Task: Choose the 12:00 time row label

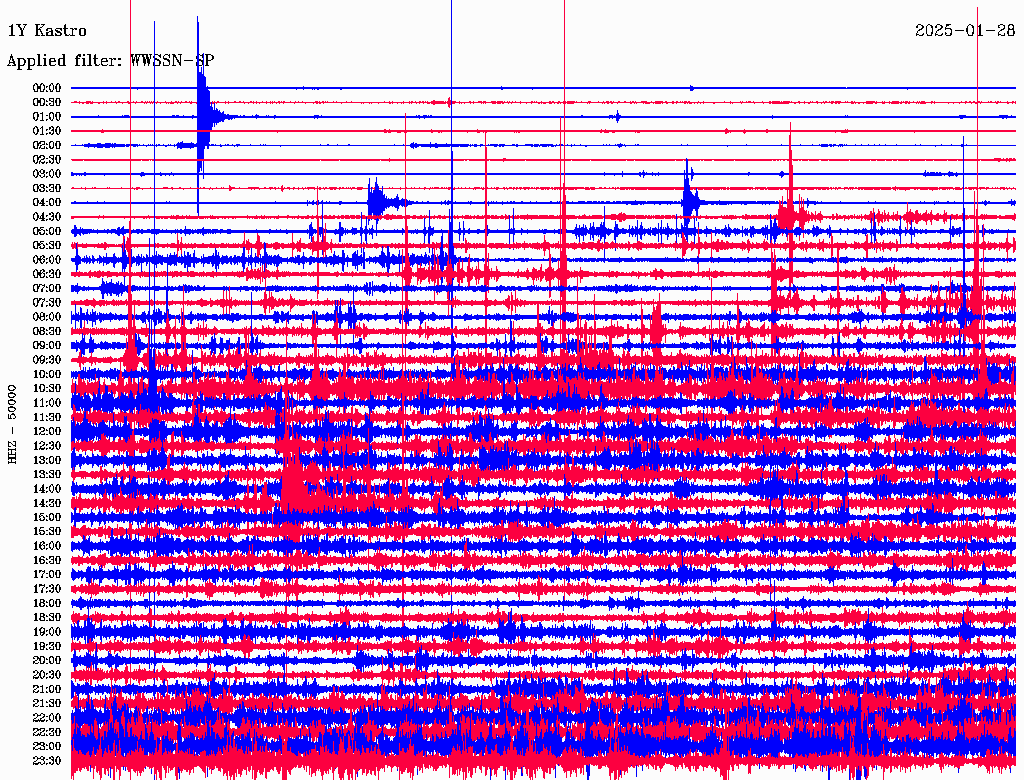Action: point(47,432)
